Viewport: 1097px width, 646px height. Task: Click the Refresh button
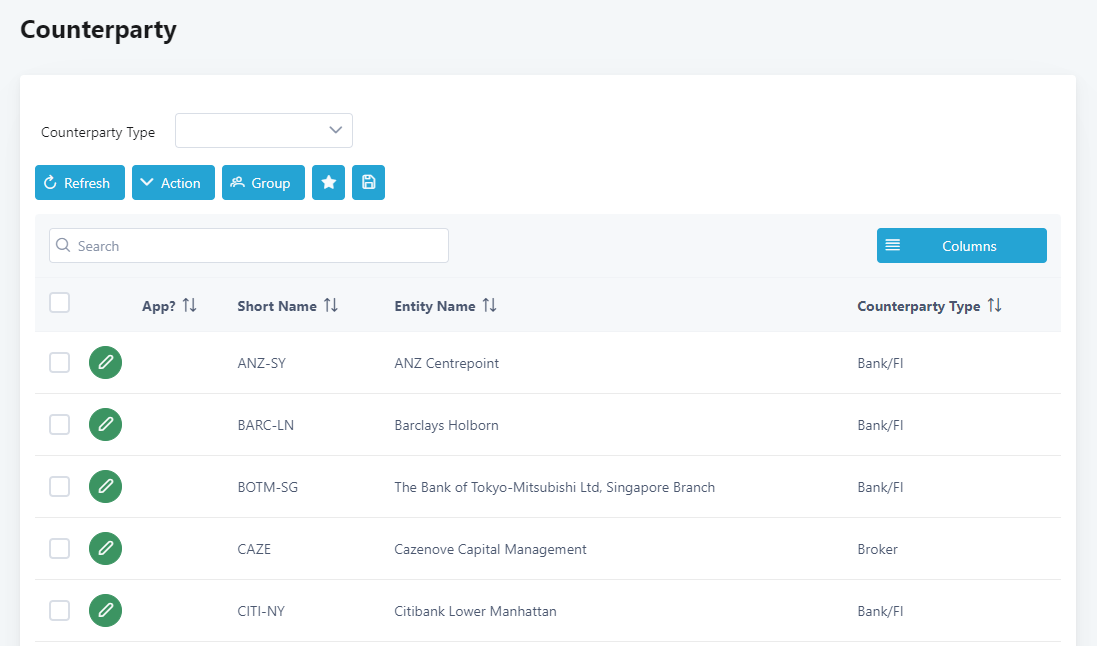(x=80, y=183)
